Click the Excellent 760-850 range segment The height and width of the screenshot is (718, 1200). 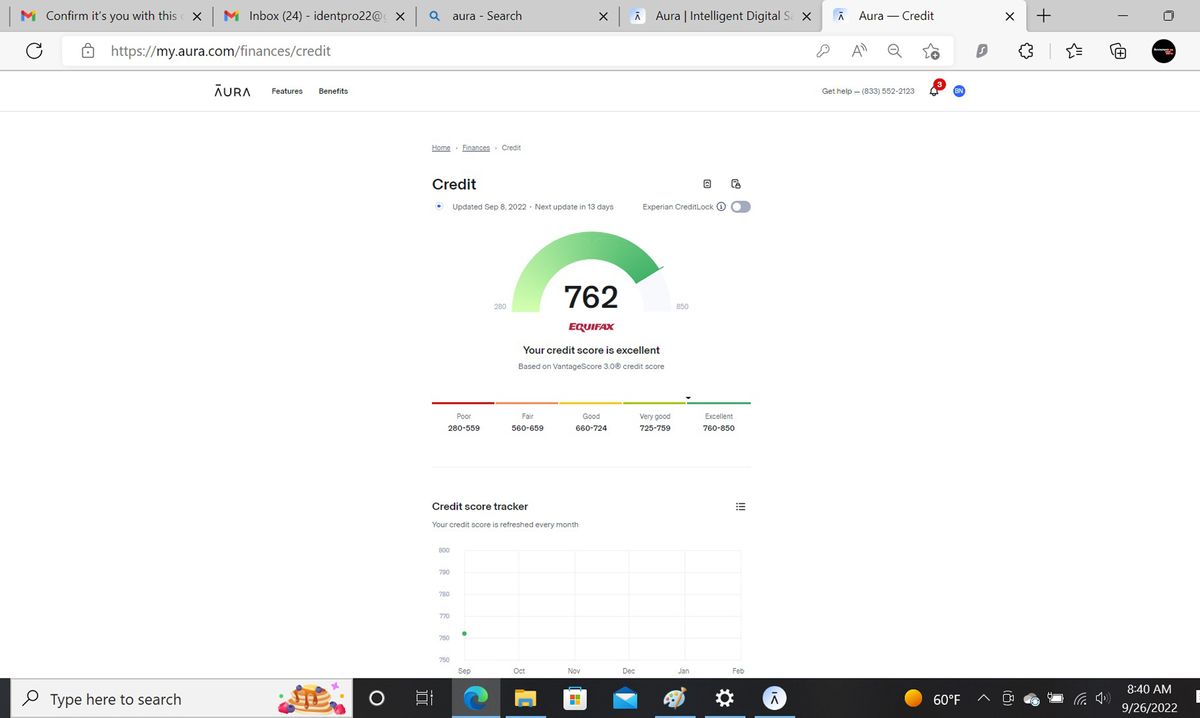point(719,418)
